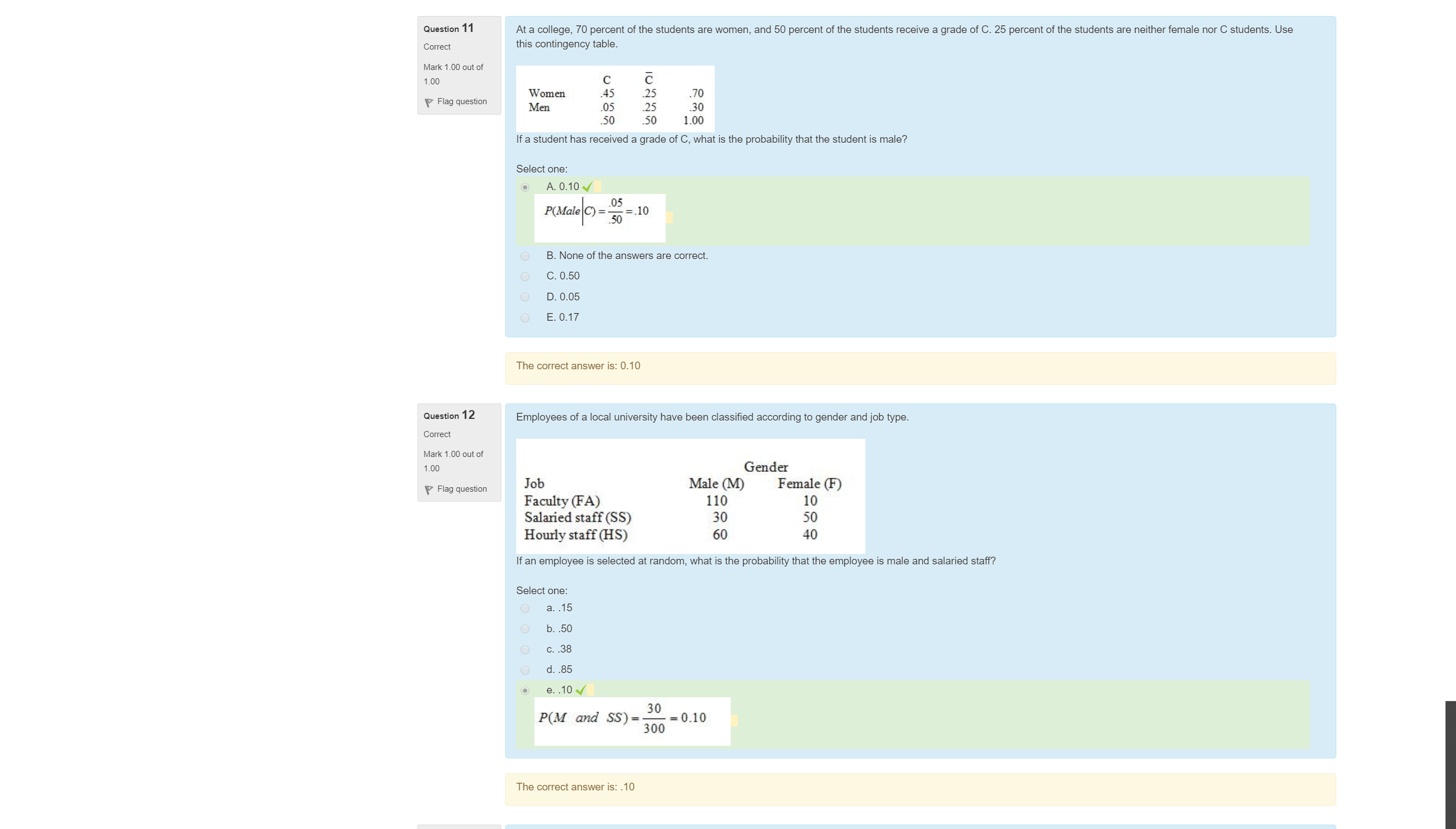Select radio option d. .85
The width and height of the screenshot is (1456, 829).
pyautogui.click(x=524, y=670)
